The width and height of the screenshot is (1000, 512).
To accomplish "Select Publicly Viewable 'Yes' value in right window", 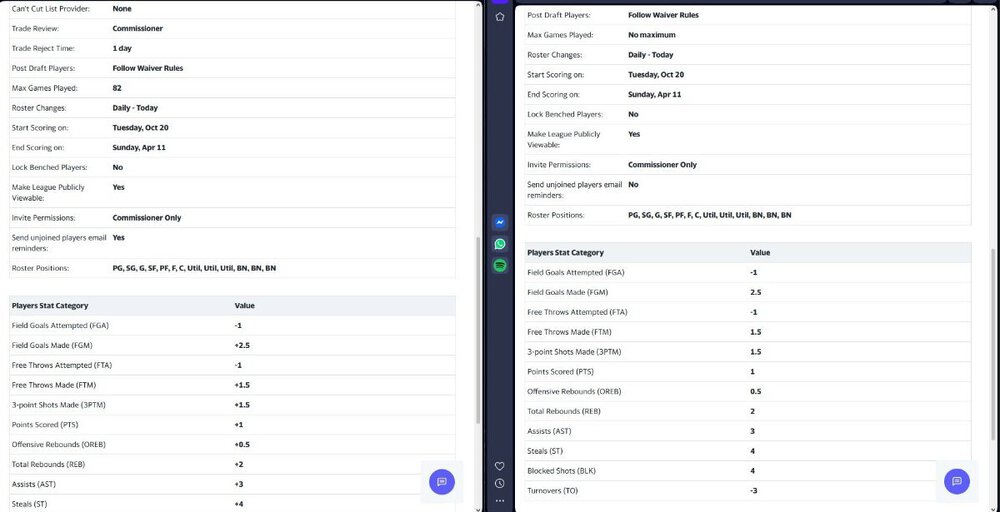I will click(x=634, y=134).
